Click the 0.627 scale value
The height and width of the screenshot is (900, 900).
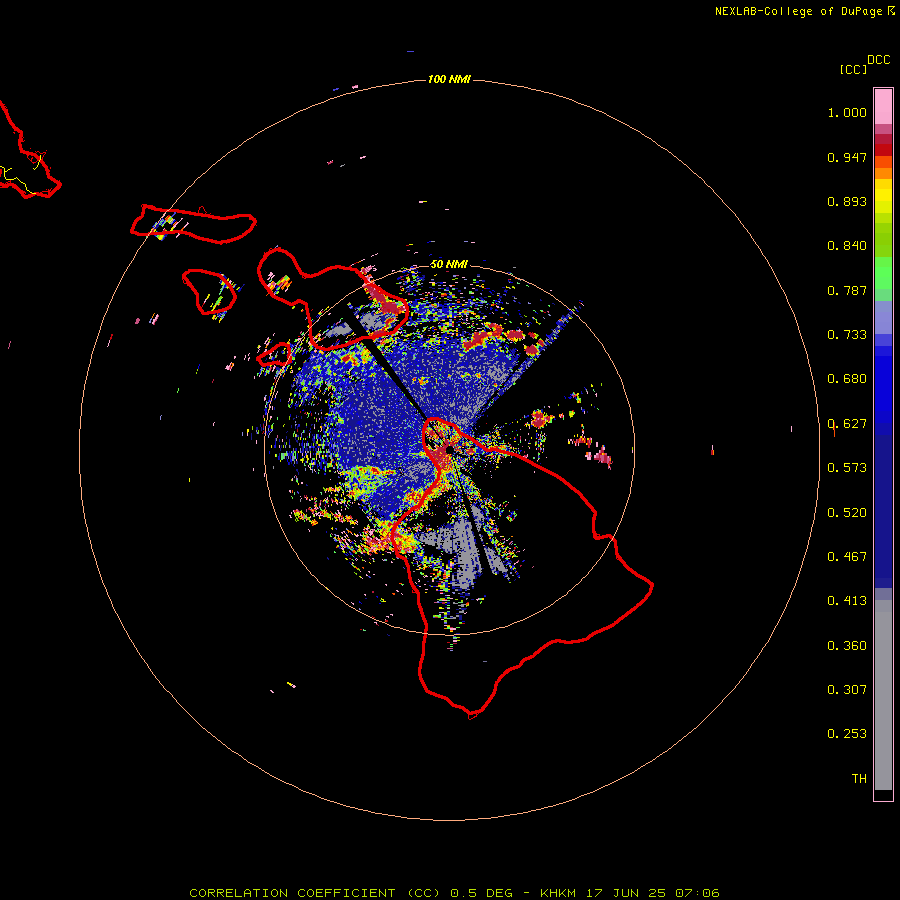847,424
